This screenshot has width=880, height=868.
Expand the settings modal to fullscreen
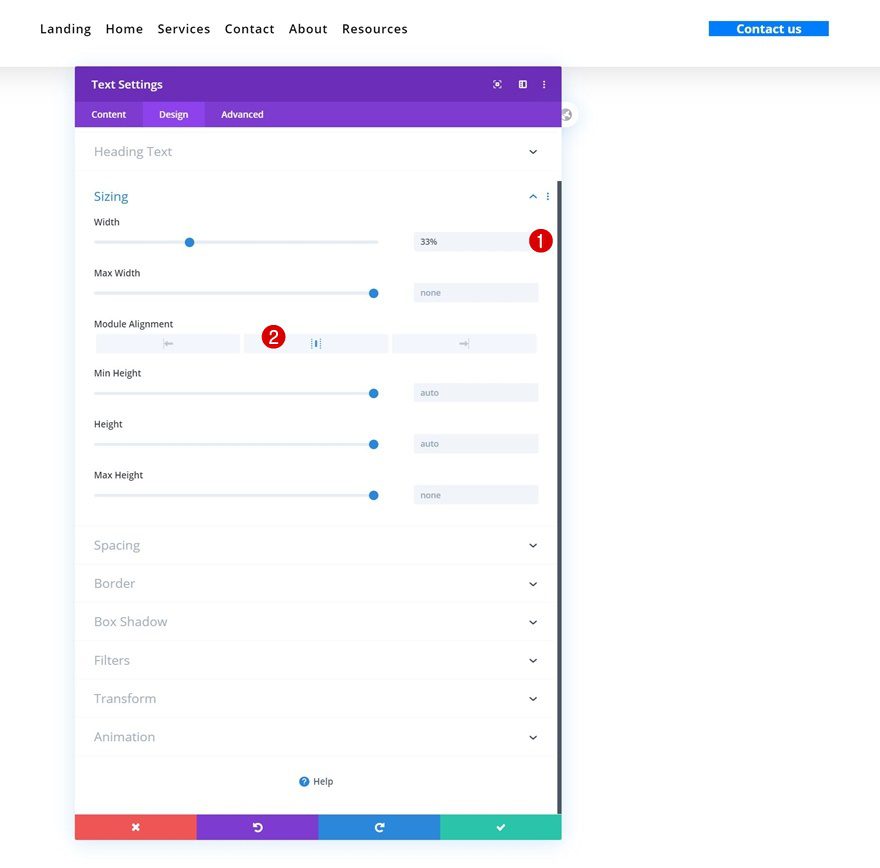coord(522,84)
